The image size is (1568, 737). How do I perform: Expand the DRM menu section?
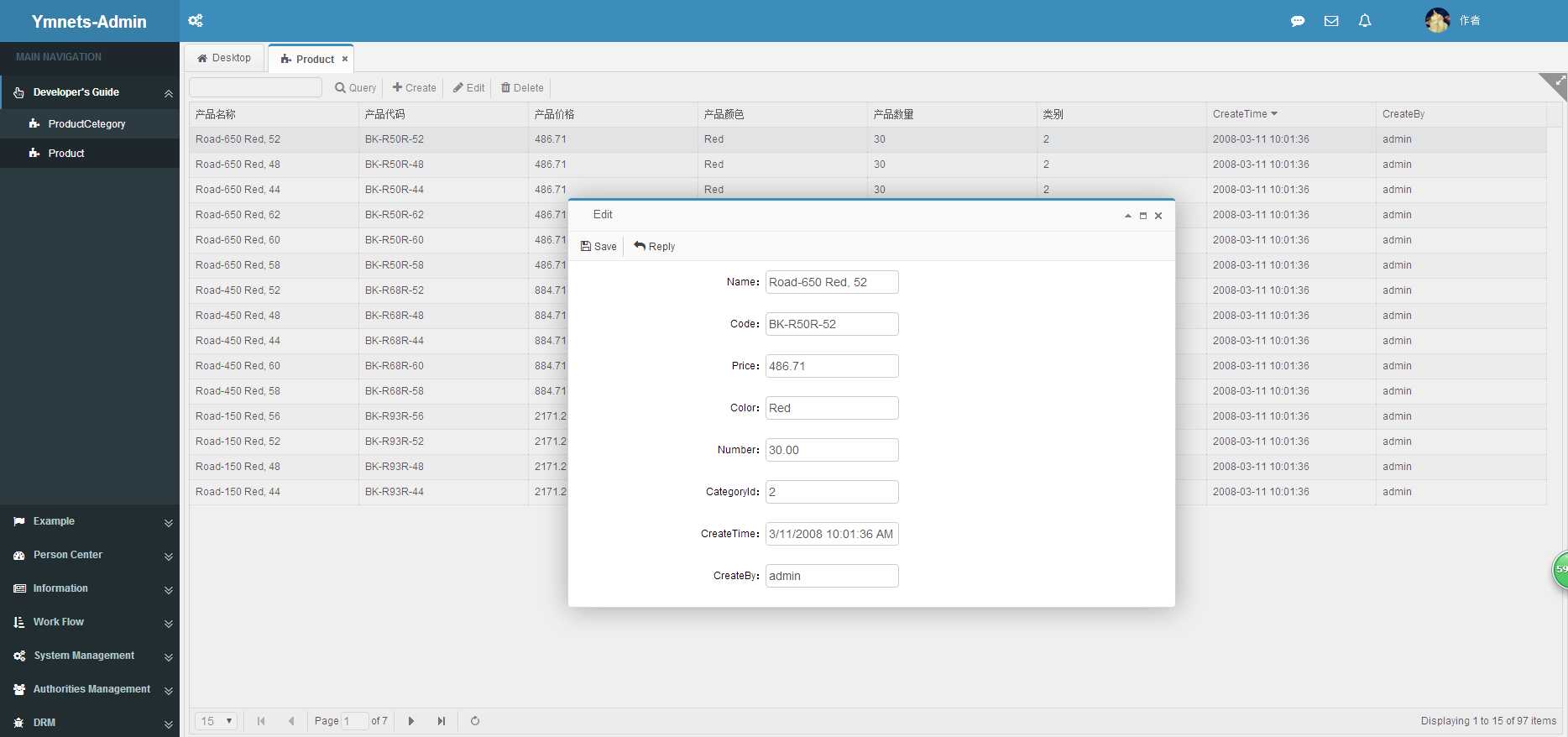(x=90, y=722)
